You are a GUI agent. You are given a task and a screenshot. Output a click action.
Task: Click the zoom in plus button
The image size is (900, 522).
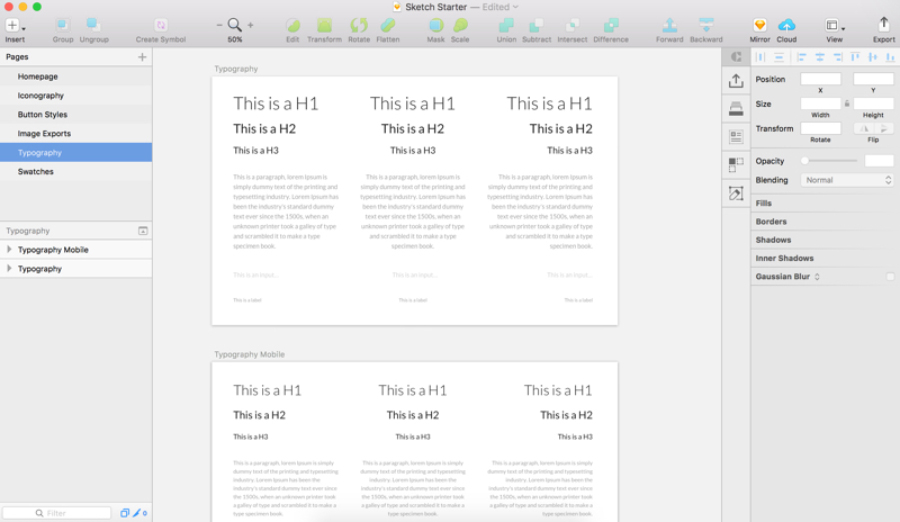(250, 25)
